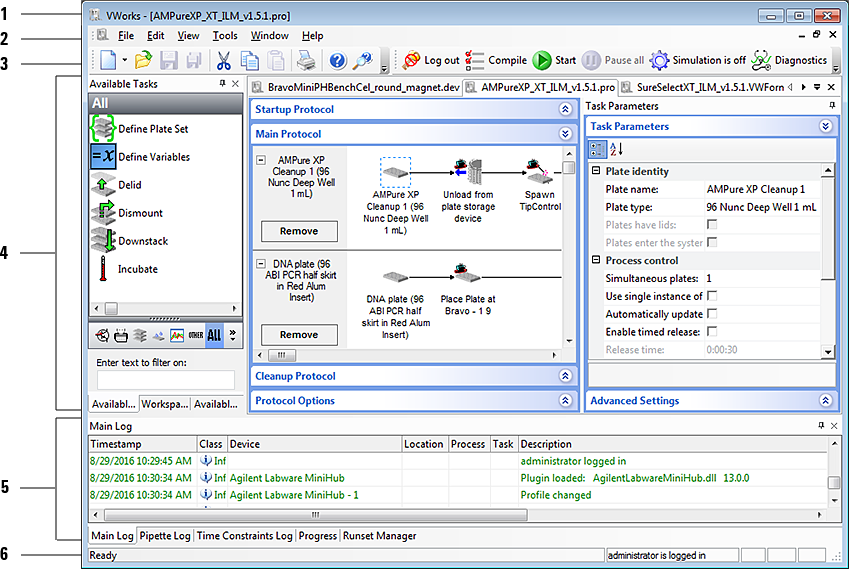
Task: Collapse the Plate identity property group
Action: (596, 171)
